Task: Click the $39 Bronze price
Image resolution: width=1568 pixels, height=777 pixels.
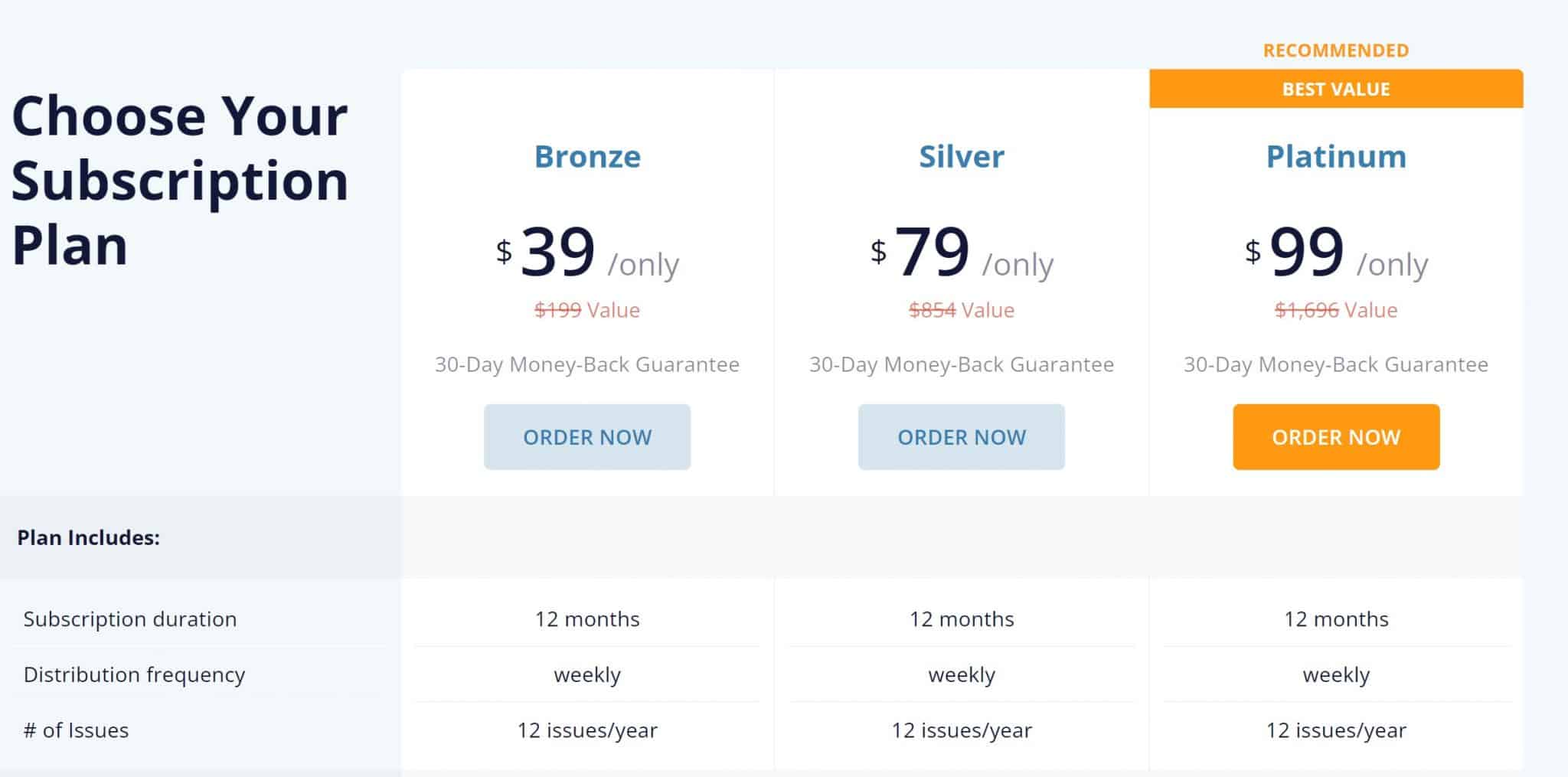Action: point(557,252)
